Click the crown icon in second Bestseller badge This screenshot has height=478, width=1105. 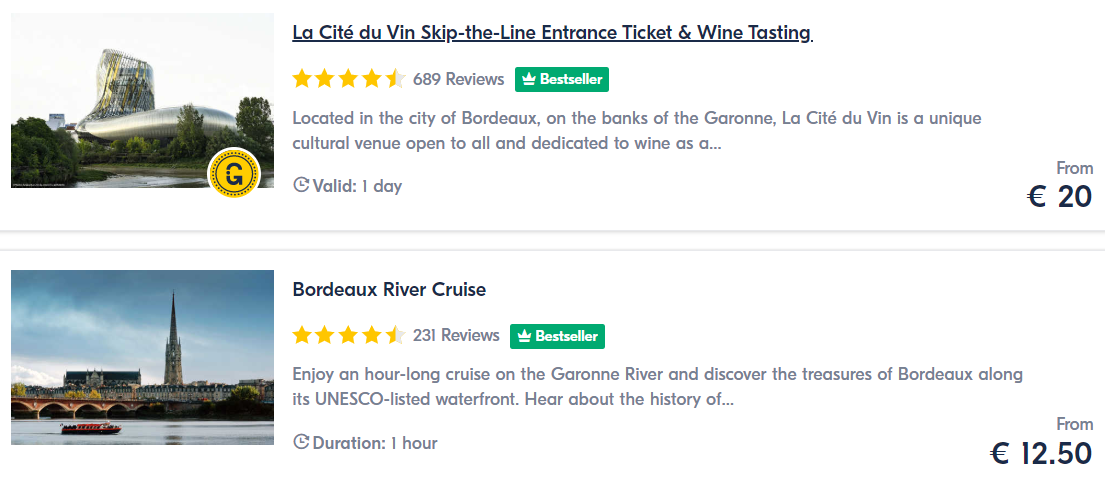coord(525,336)
